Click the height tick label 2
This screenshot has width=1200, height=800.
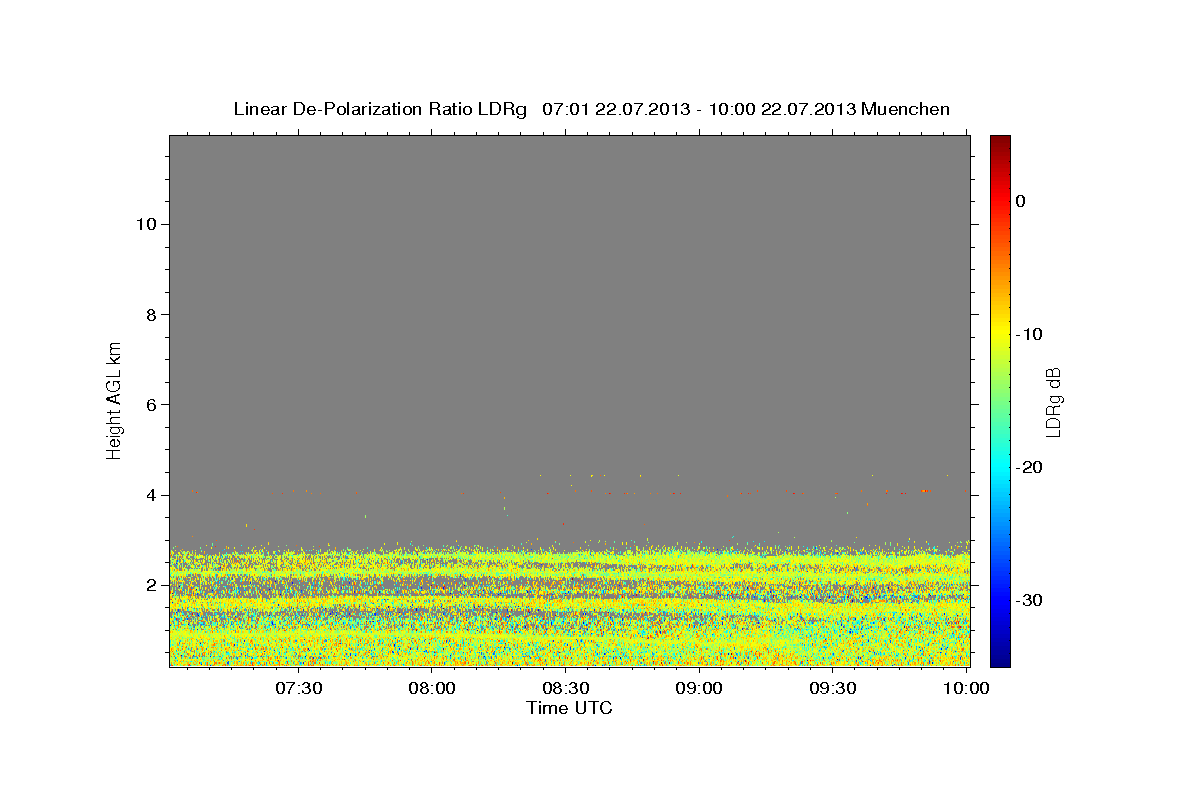tap(152, 585)
